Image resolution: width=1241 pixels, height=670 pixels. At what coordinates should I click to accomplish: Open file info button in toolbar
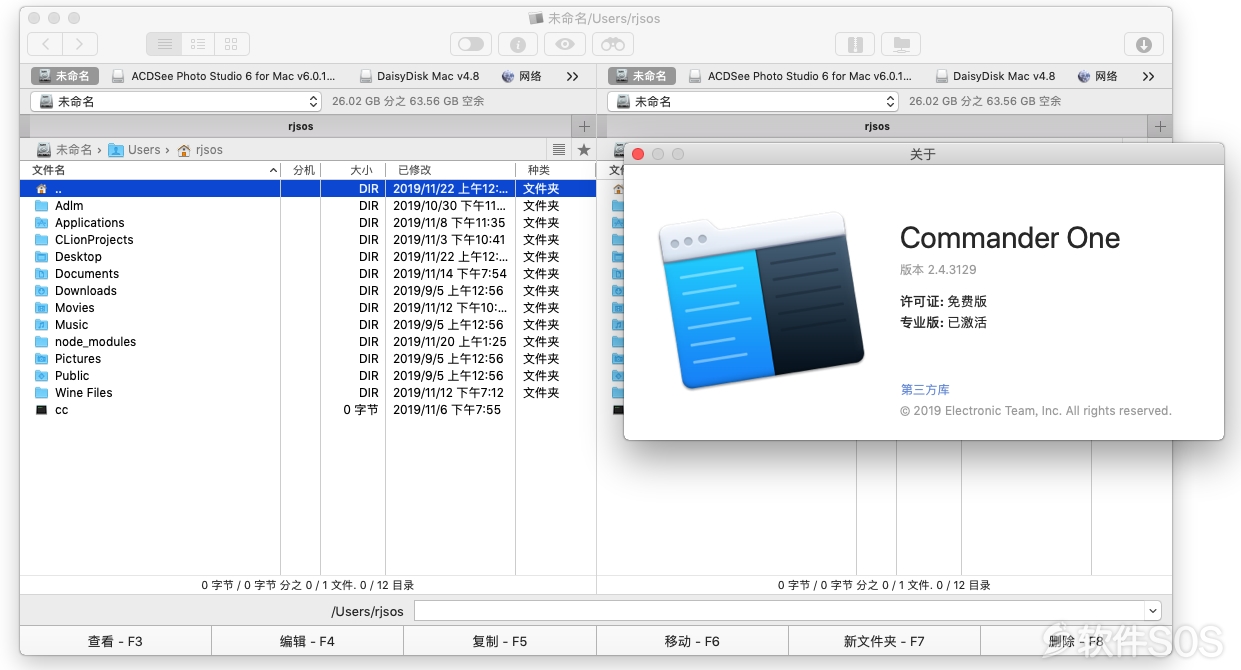point(517,44)
